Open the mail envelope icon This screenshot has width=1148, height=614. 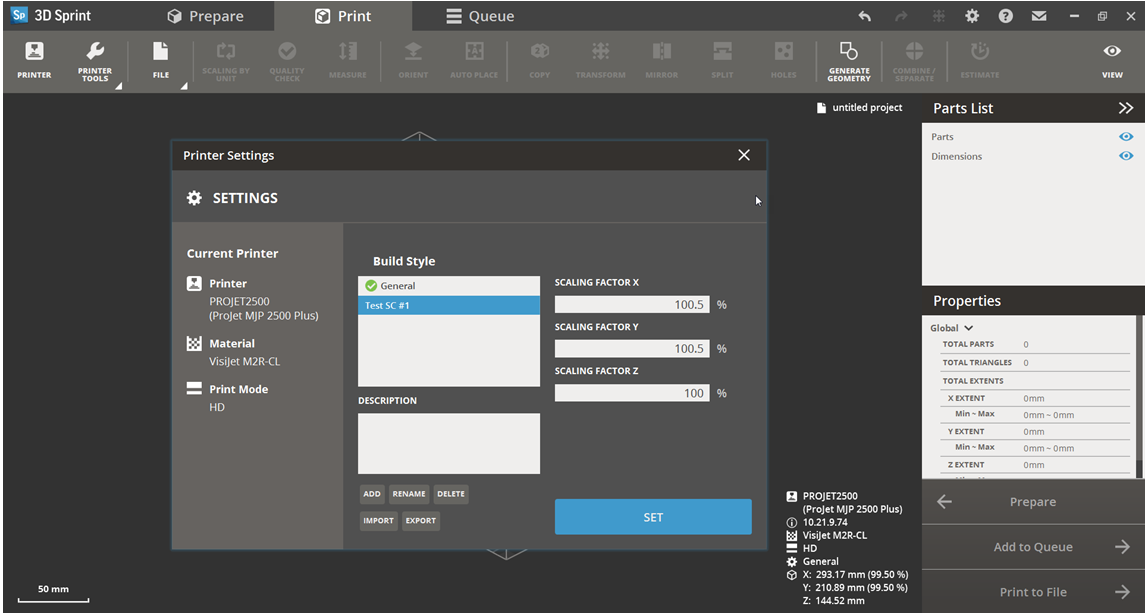tap(1039, 16)
